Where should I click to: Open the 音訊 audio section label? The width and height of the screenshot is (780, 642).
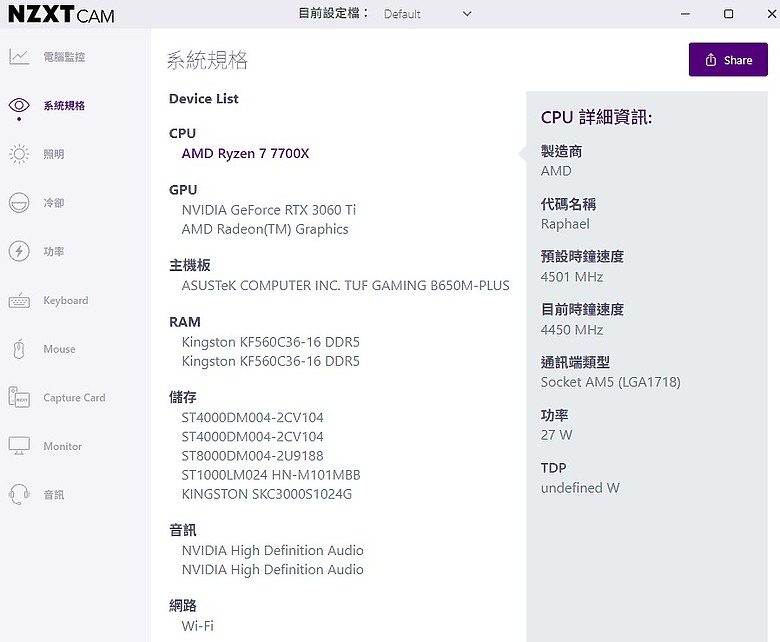pyautogui.click(x=54, y=495)
